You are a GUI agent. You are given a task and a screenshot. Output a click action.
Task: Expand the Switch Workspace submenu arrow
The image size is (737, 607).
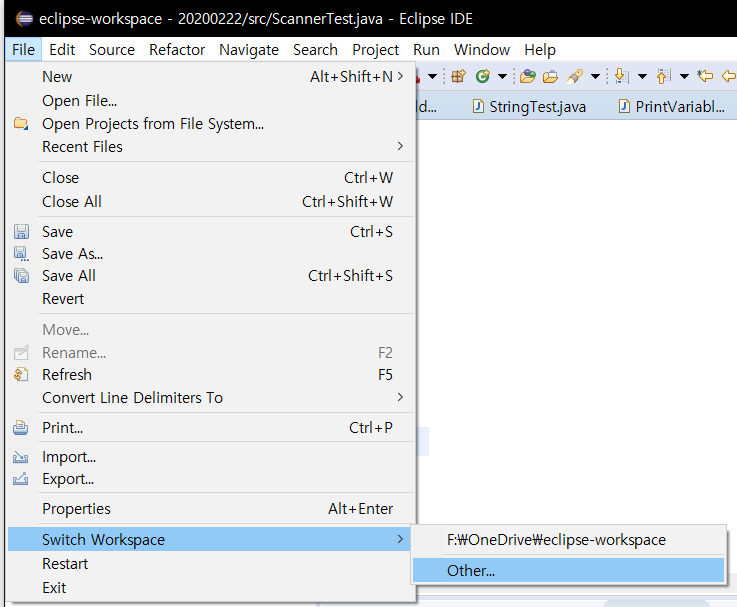(x=400, y=539)
